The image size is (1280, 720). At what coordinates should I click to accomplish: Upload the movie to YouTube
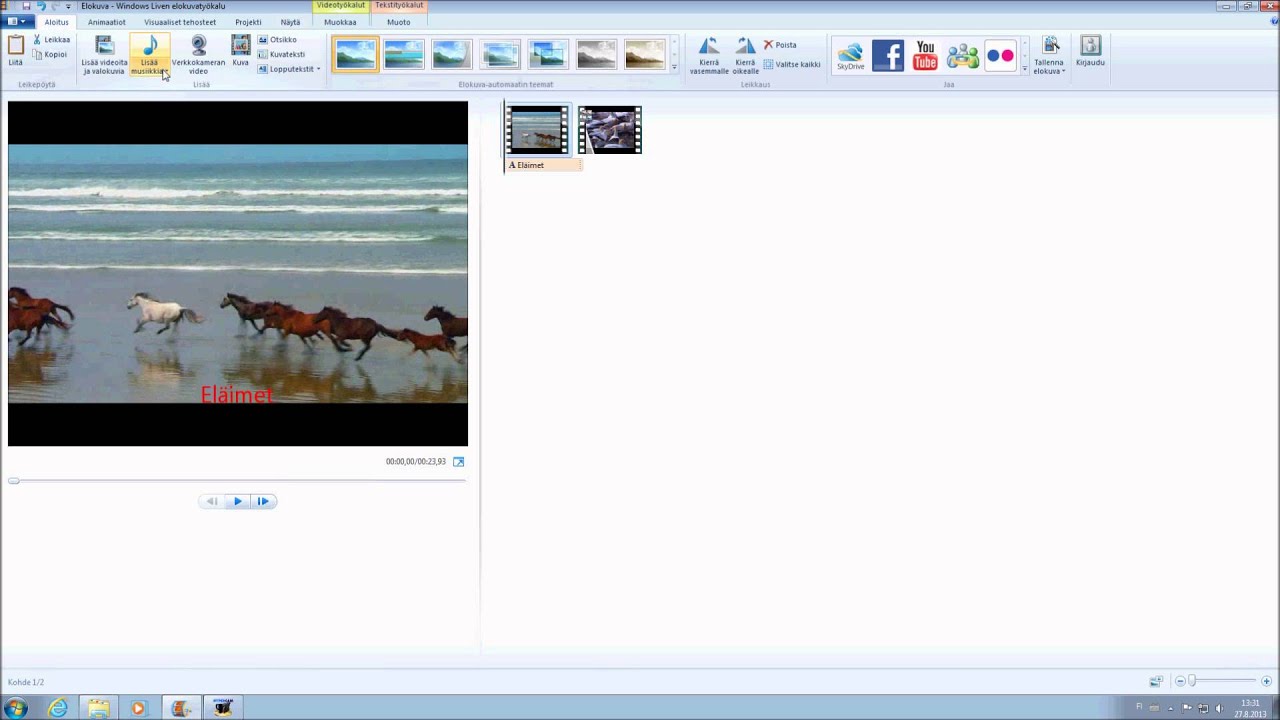(x=925, y=55)
